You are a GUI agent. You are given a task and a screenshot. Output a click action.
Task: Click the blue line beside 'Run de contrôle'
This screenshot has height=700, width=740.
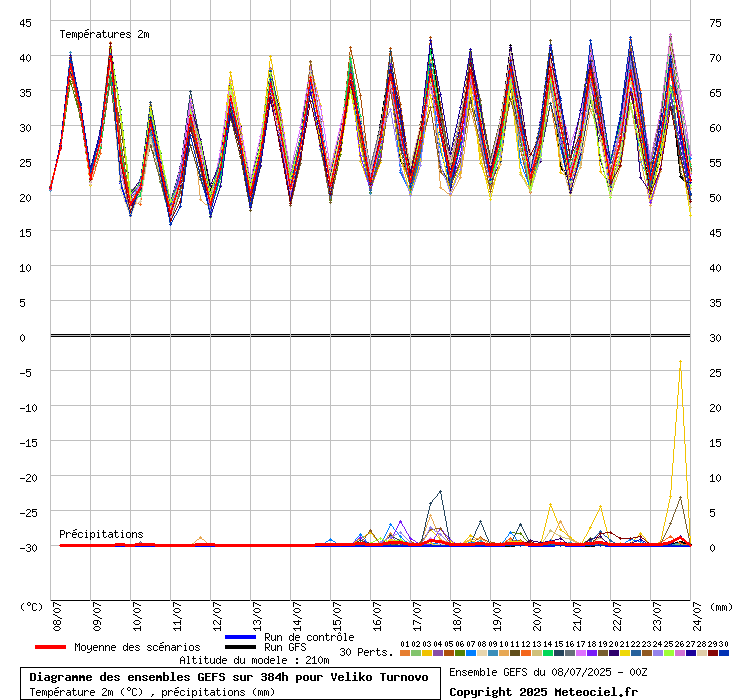click(x=241, y=637)
